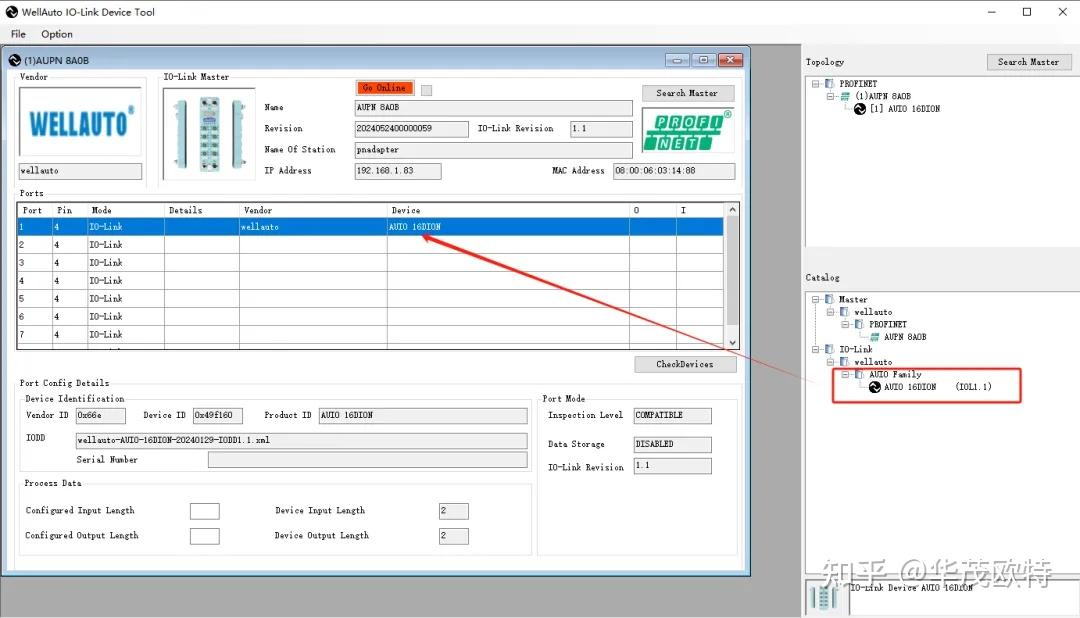Click the Name field showing AUPN 8A0B
The image size is (1080, 618).
click(493, 107)
